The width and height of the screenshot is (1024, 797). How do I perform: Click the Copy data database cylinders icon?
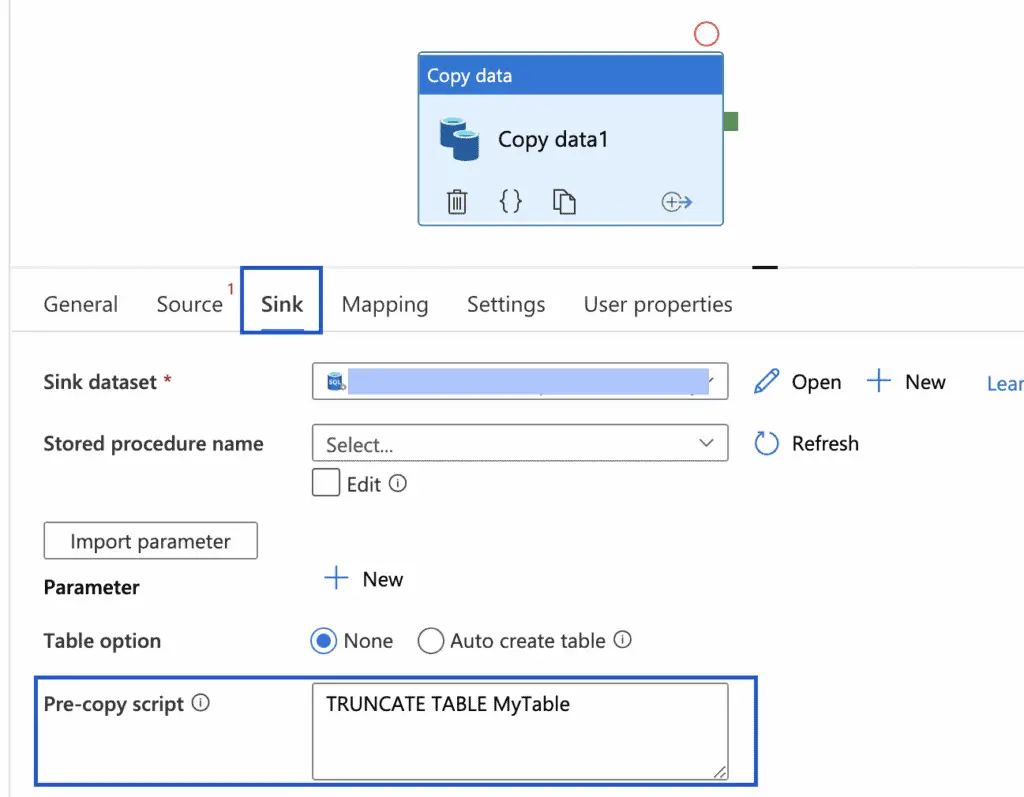[459, 139]
